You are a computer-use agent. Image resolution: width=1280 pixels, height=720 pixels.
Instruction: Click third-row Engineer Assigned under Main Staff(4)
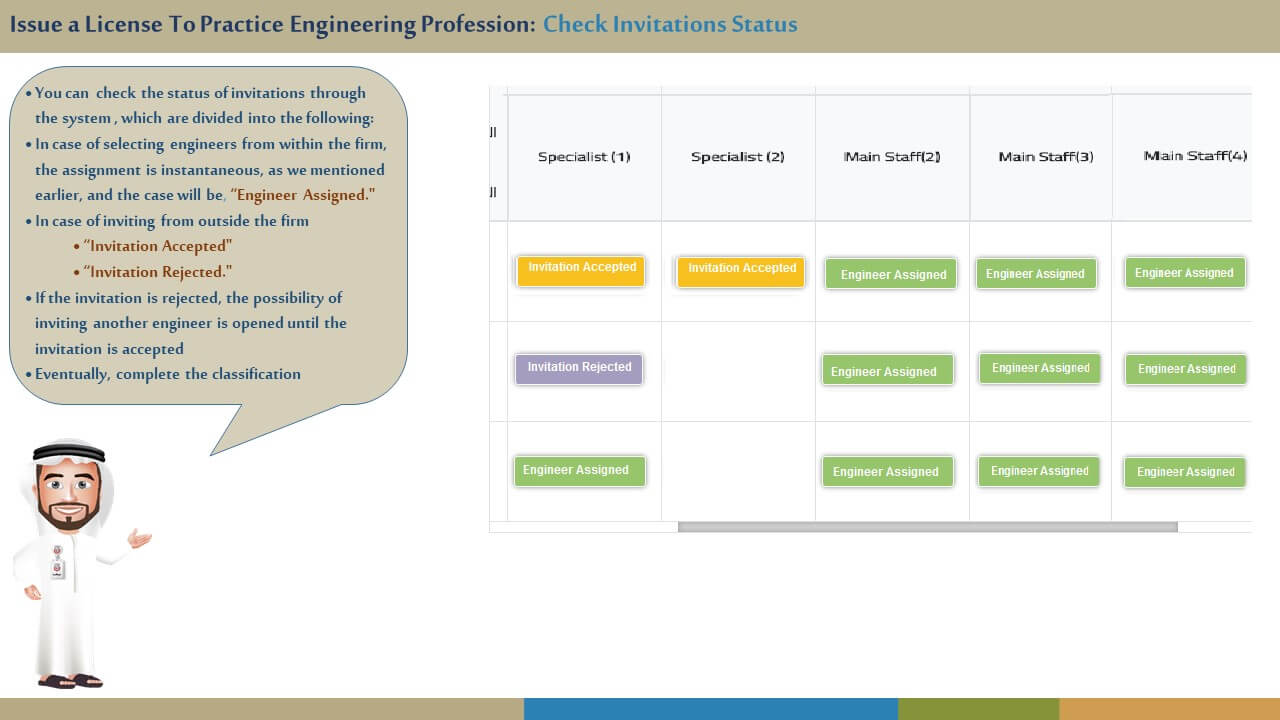tap(1185, 472)
